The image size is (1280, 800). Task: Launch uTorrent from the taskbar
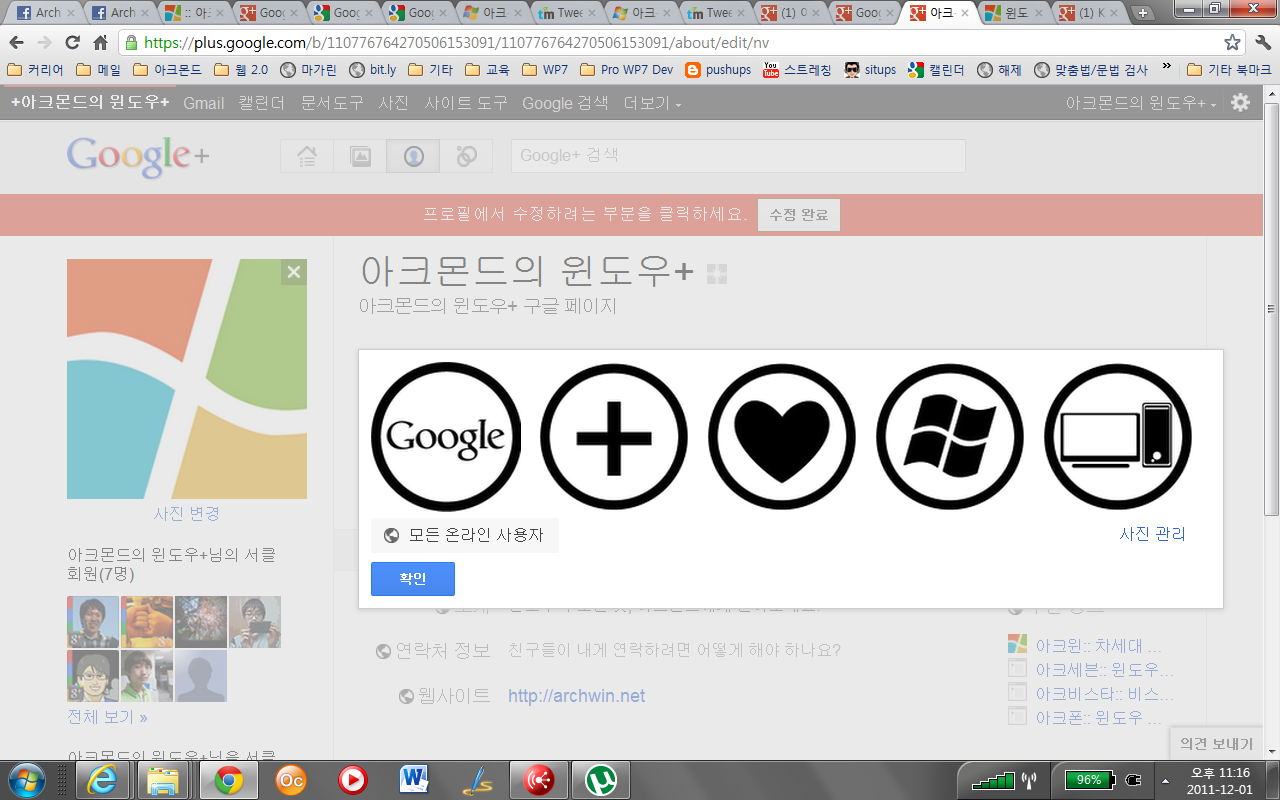tap(600, 779)
